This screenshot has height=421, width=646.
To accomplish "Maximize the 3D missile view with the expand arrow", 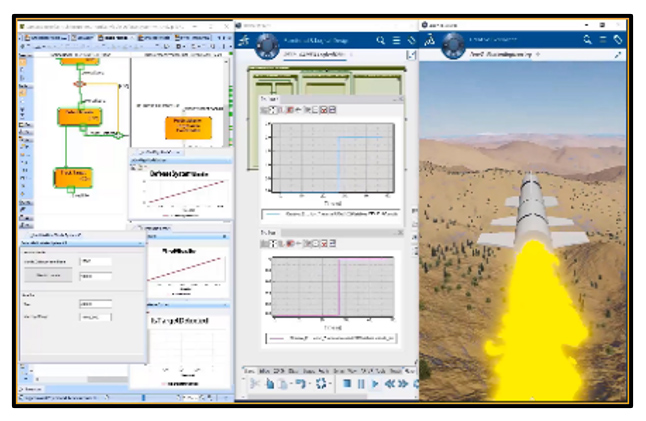I will click(x=619, y=55).
